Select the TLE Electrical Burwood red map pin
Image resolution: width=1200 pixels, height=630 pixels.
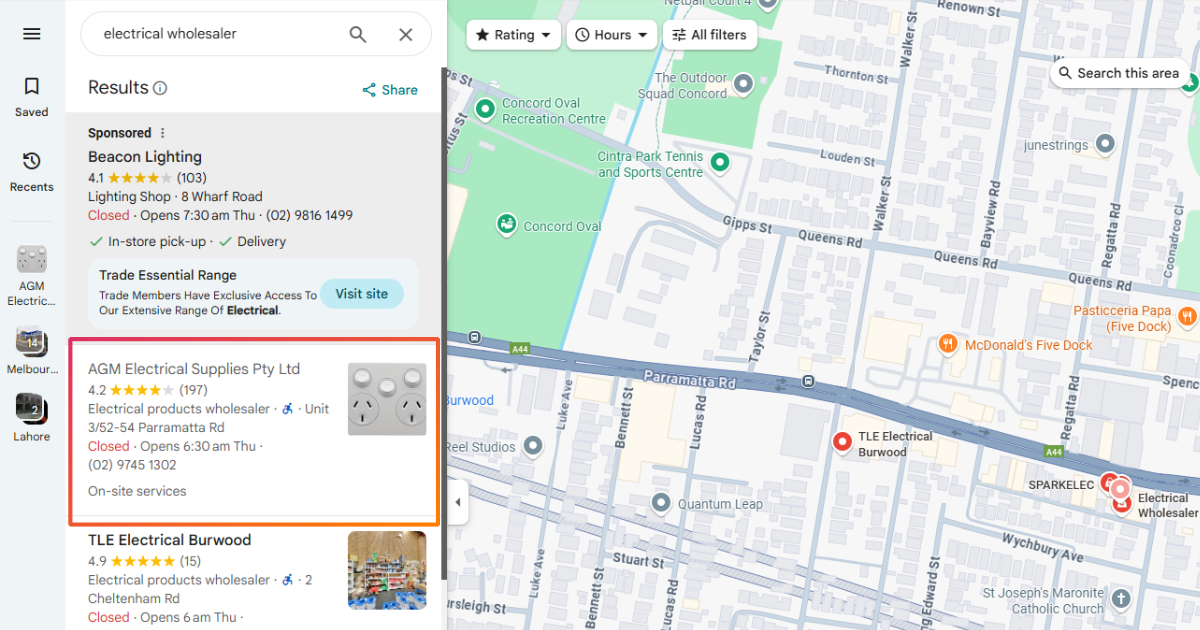842,441
